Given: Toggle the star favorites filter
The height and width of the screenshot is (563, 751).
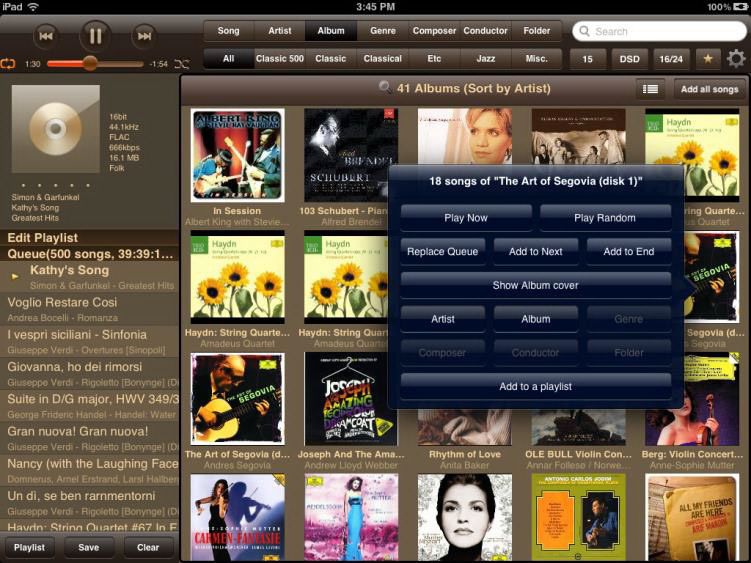Looking at the screenshot, I should tap(708, 59).
